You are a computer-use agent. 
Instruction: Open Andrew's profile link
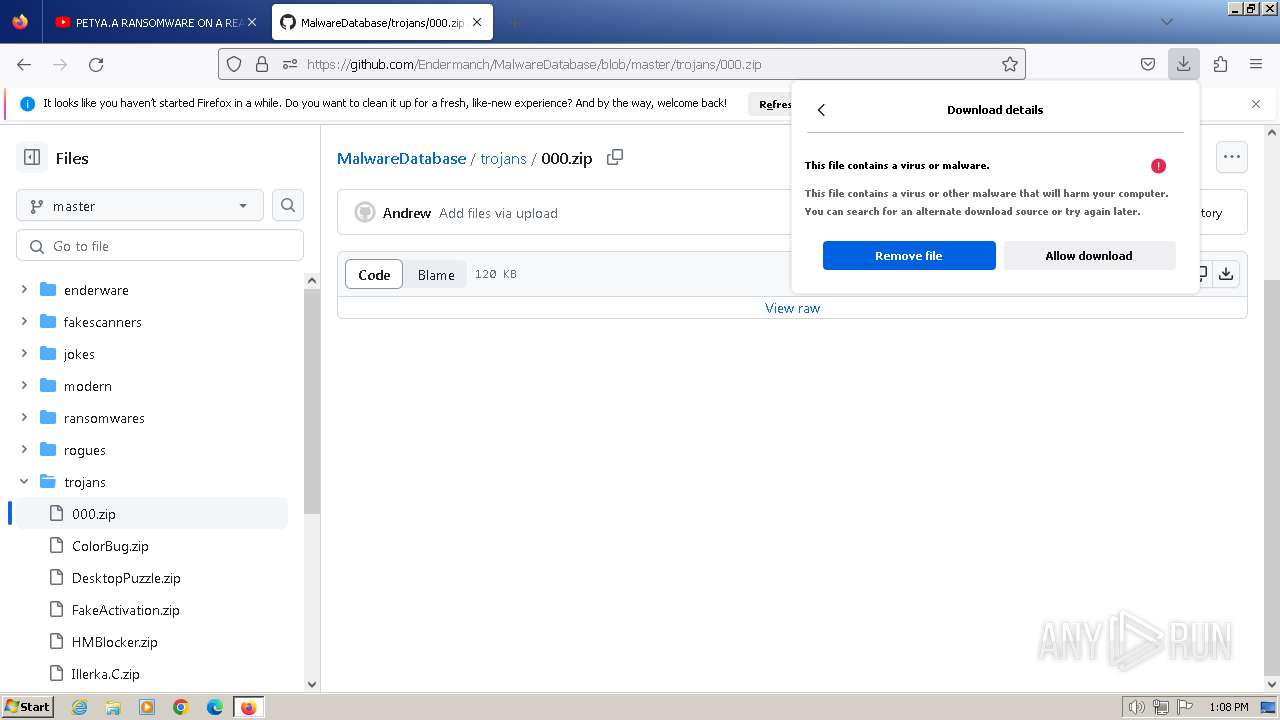click(x=407, y=213)
